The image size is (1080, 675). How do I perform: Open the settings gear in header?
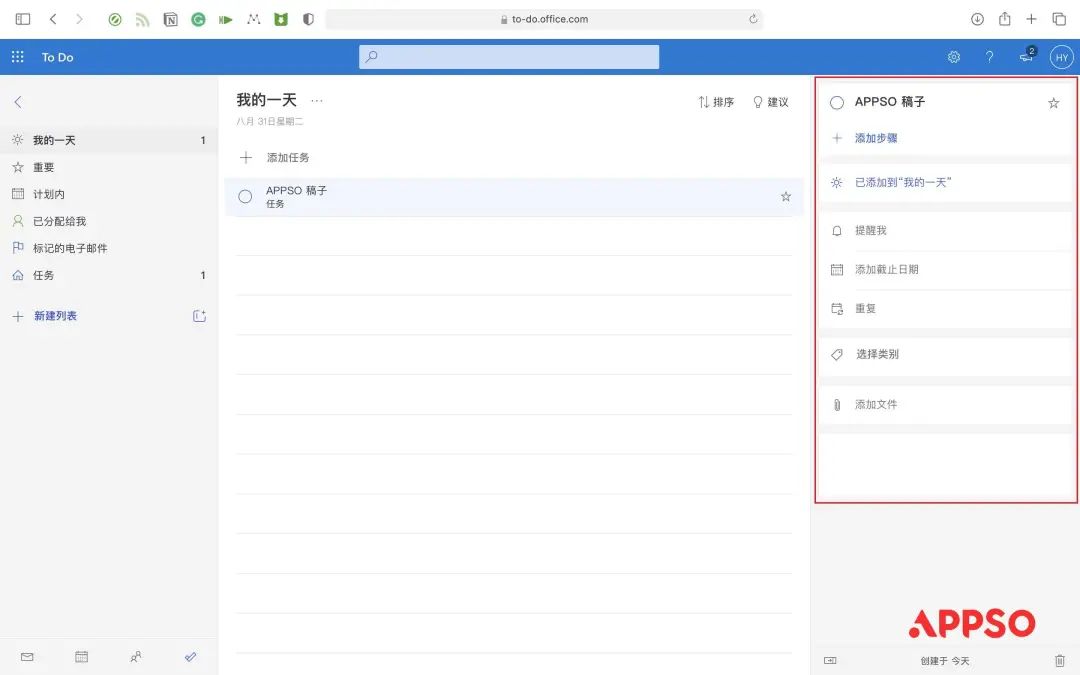pos(954,57)
